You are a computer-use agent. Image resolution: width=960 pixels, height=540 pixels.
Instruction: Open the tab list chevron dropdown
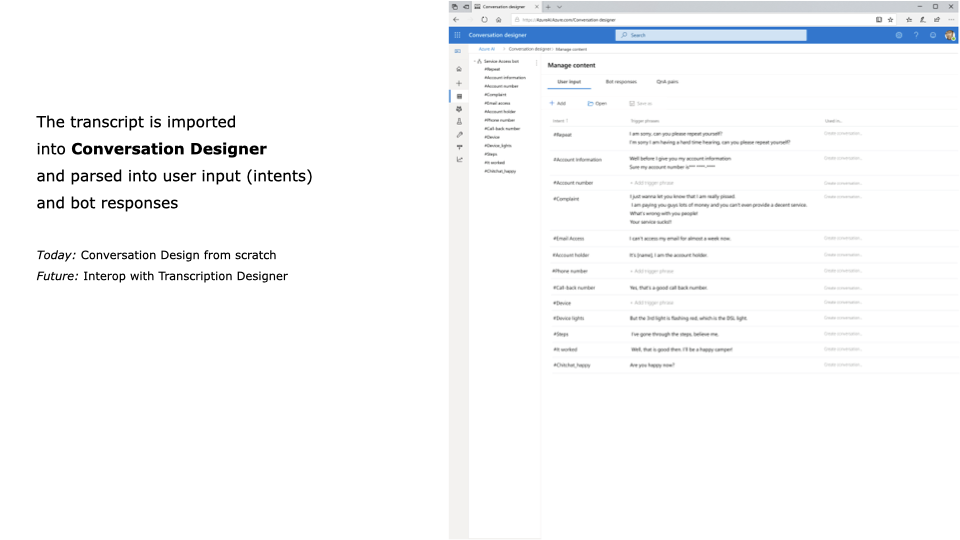tap(559, 7)
